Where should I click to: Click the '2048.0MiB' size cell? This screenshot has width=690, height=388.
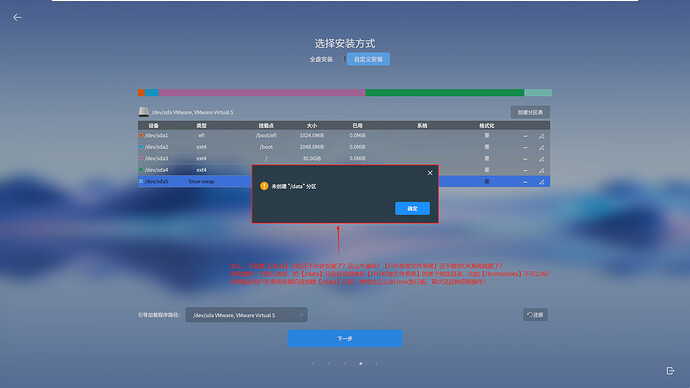click(312, 147)
